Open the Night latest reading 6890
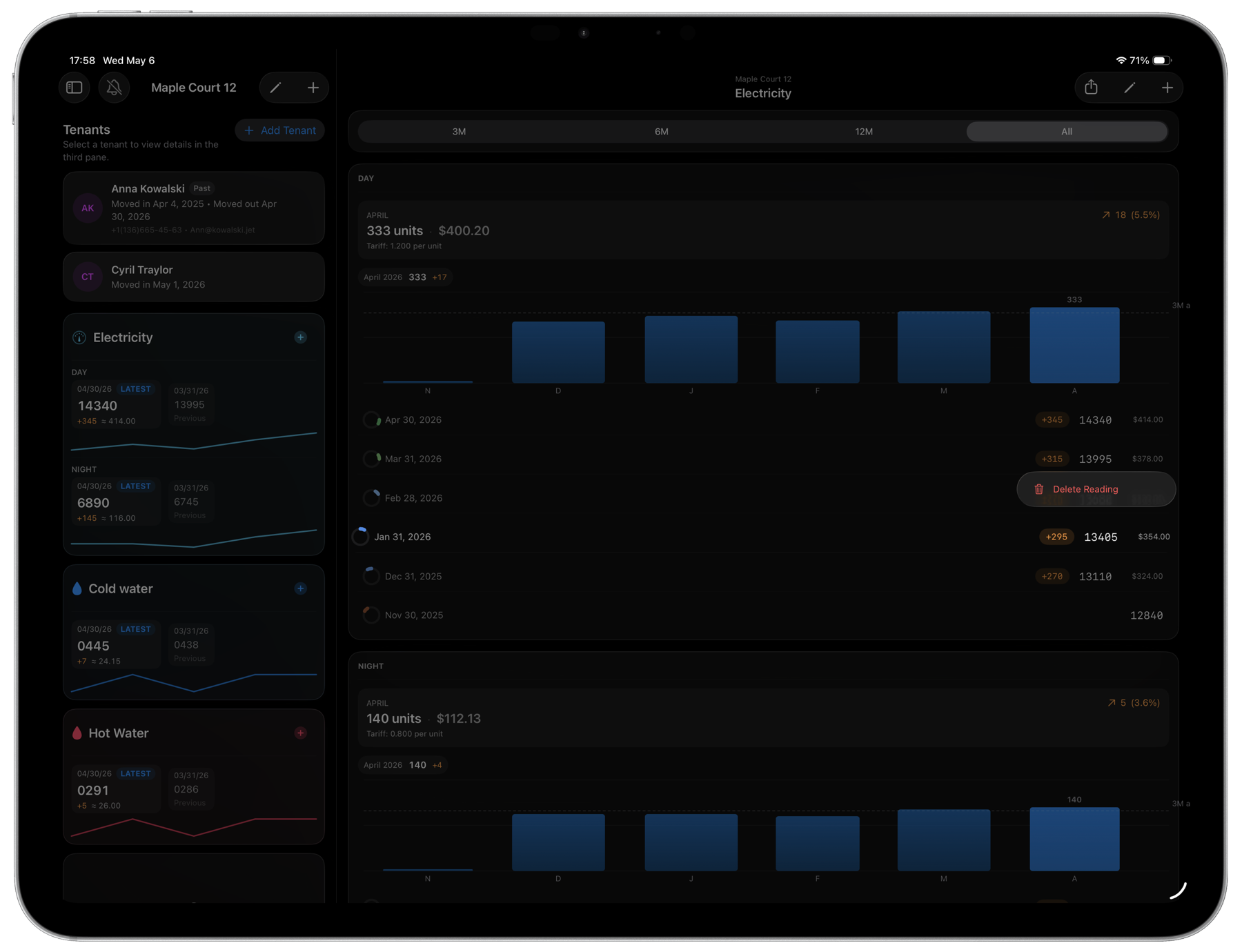The height and width of the screenshot is (952, 1242). [x=116, y=502]
